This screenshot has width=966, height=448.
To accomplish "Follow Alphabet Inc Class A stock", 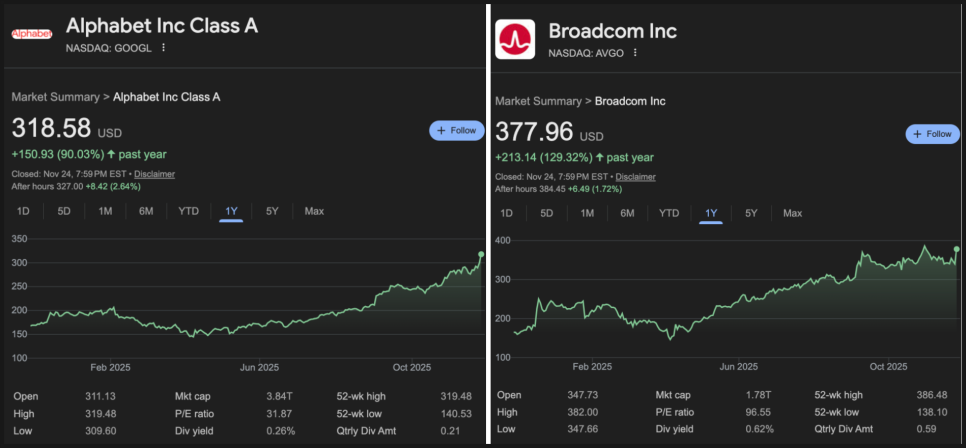I will (x=456, y=130).
